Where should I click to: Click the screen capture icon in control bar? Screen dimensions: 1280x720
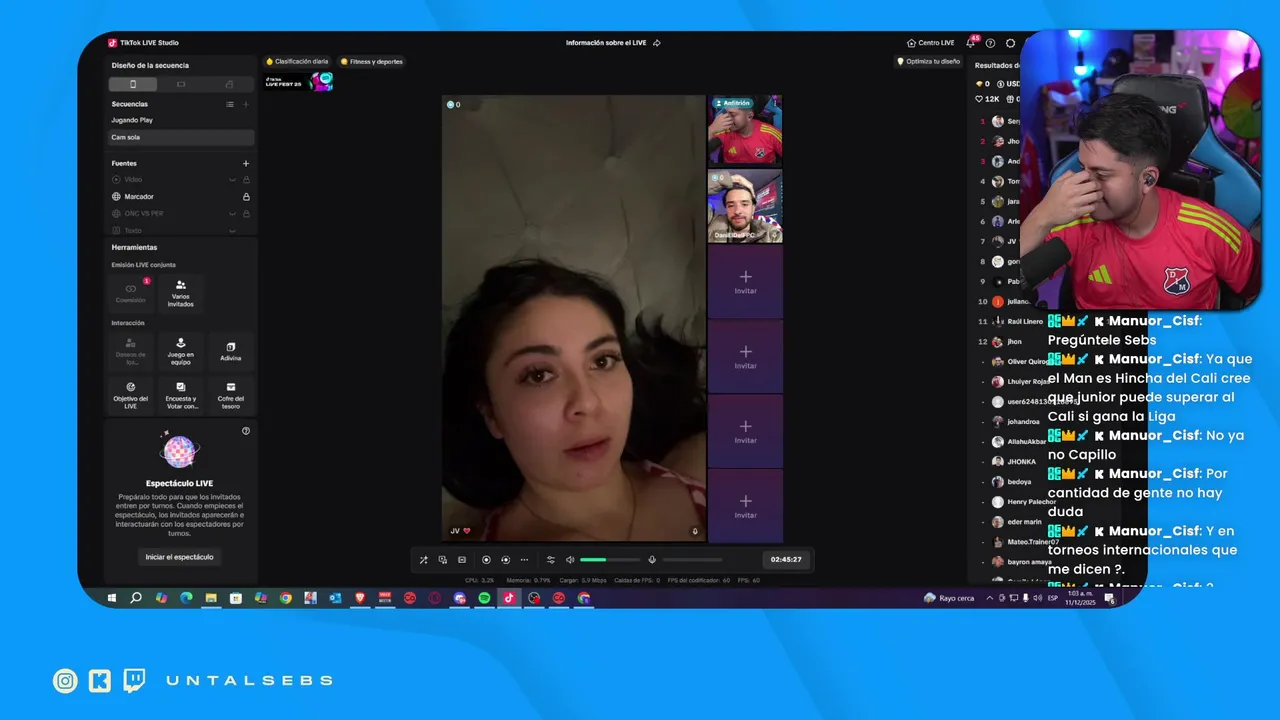click(462, 560)
